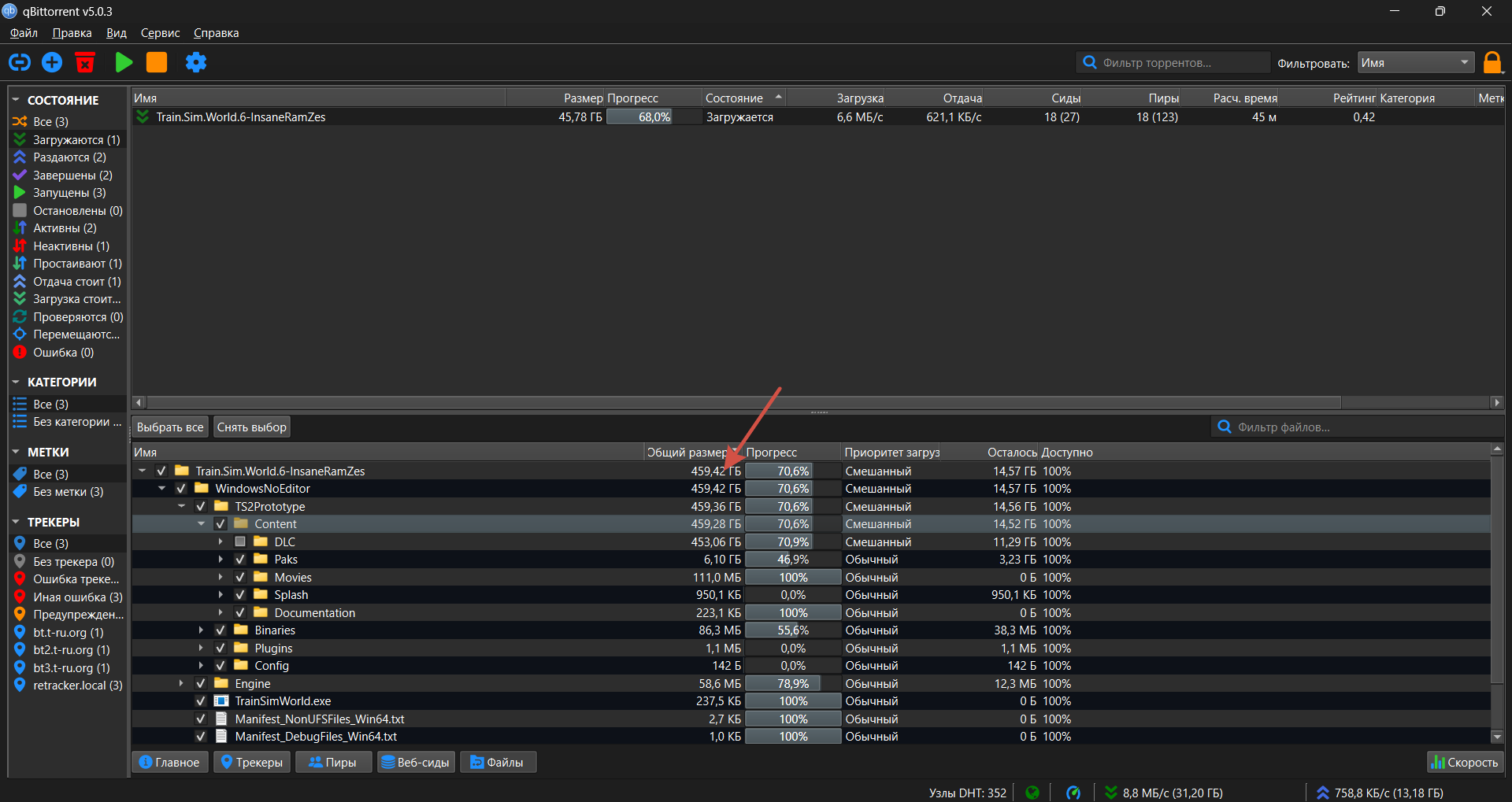Click the Выбрать все button
The width and height of the screenshot is (1512, 802).
click(x=170, y=427)
